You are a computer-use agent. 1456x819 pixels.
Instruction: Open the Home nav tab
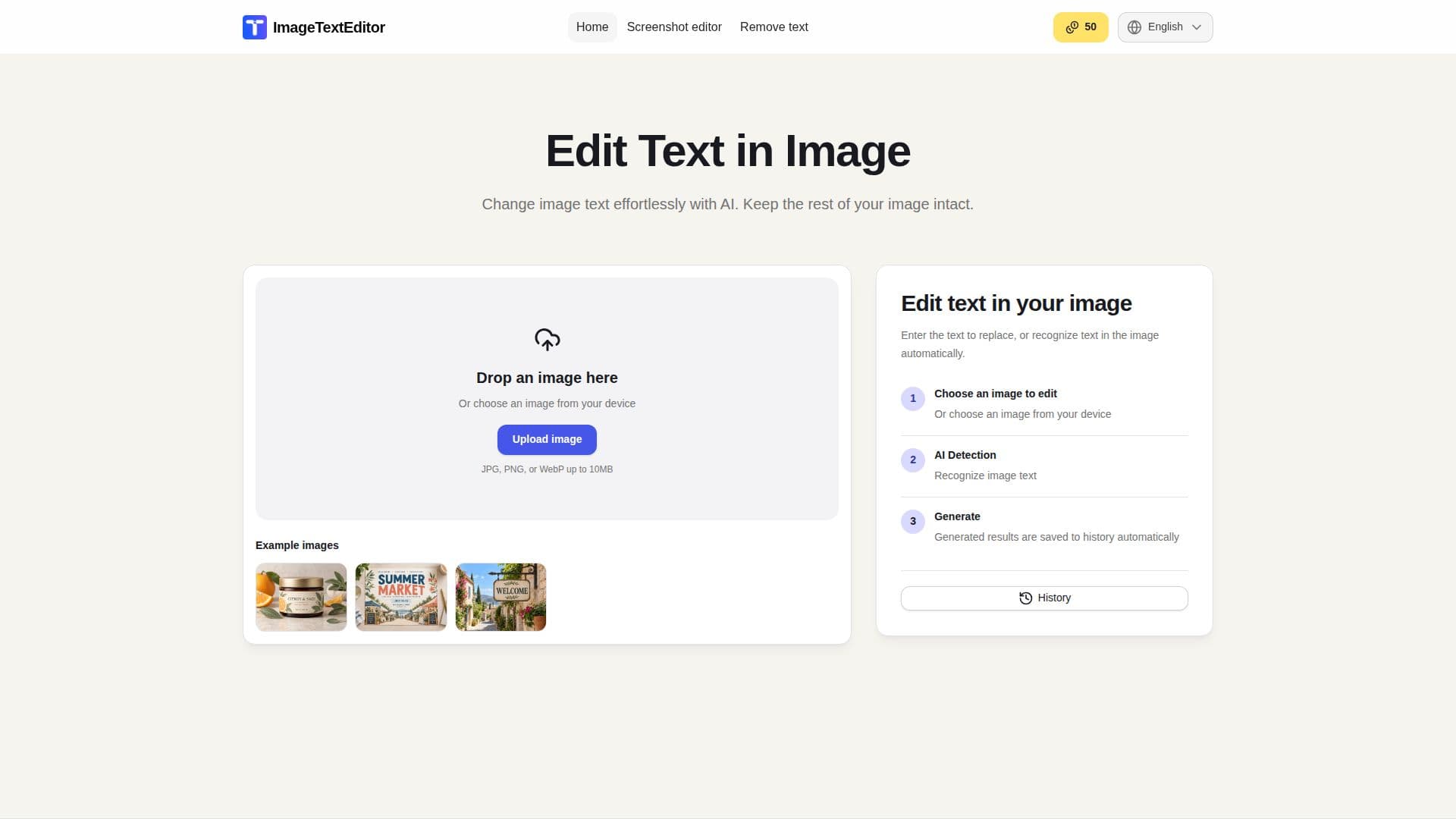click(x=592, y=27)
